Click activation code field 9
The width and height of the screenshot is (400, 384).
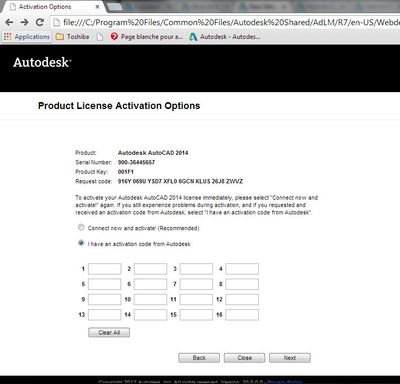point(105,299)
